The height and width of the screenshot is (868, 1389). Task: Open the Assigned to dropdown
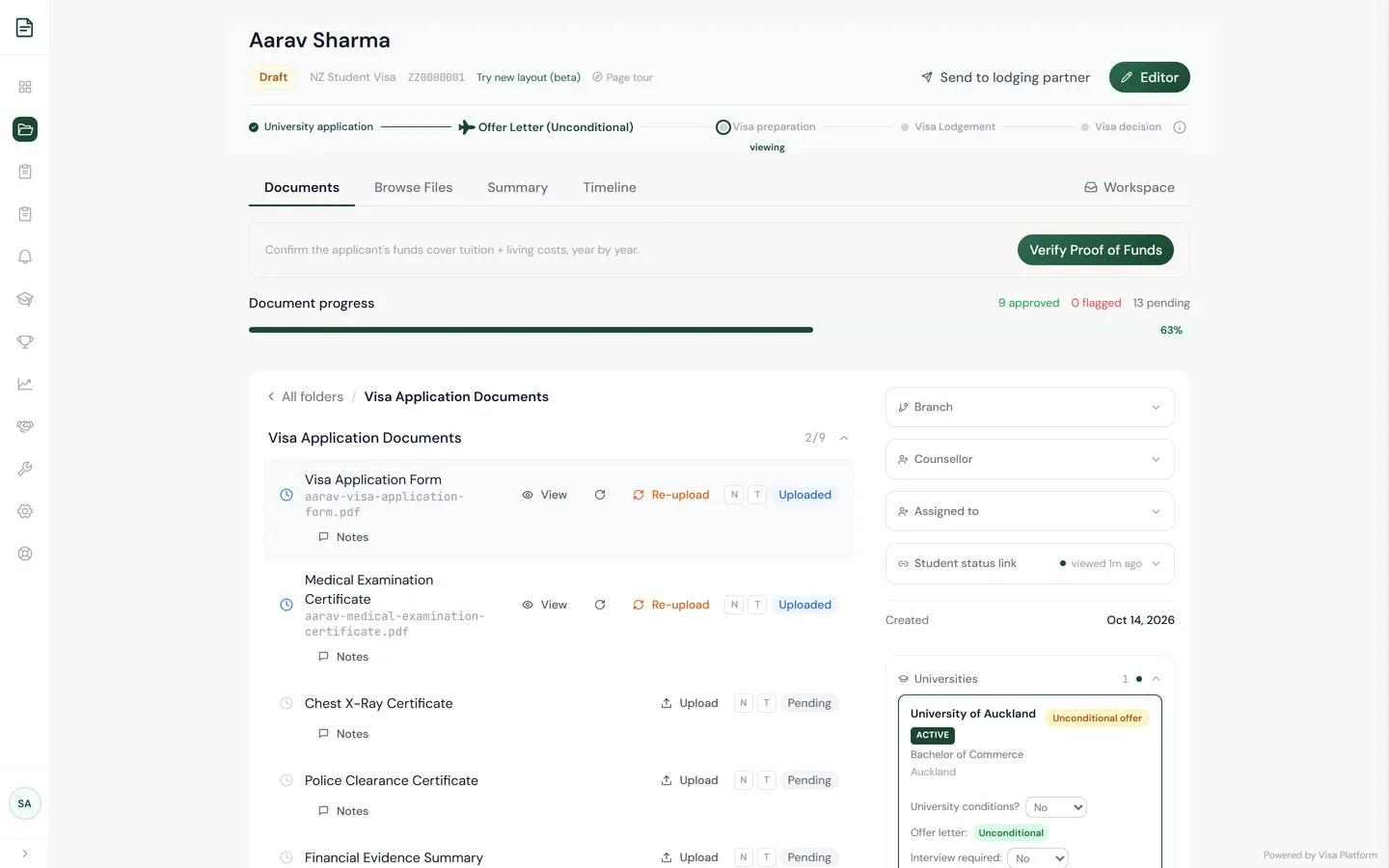(x=1030, y=511)
